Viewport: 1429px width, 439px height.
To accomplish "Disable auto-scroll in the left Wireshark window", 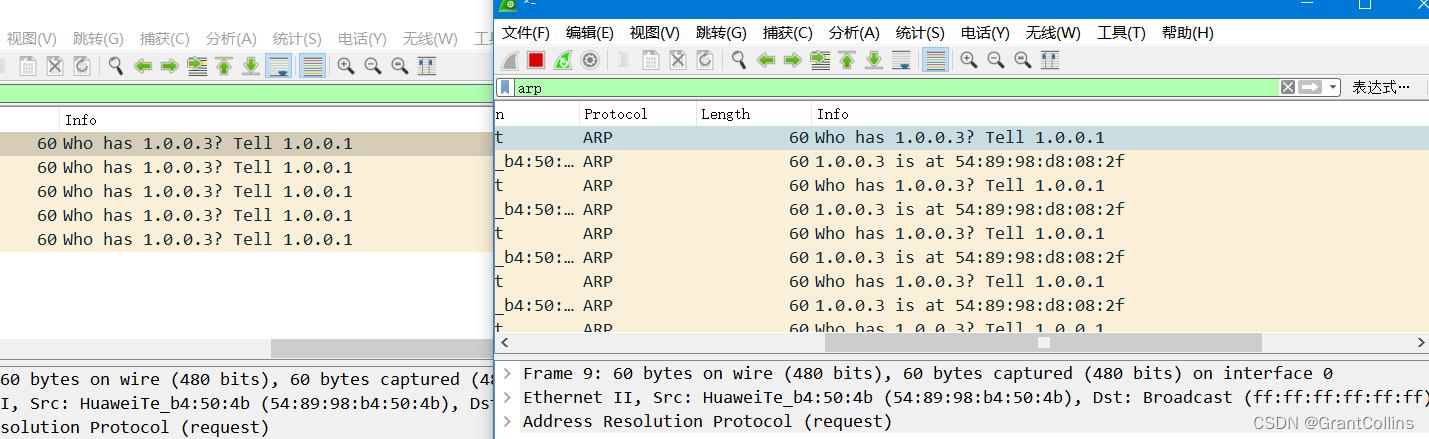I will coord(279,66).
